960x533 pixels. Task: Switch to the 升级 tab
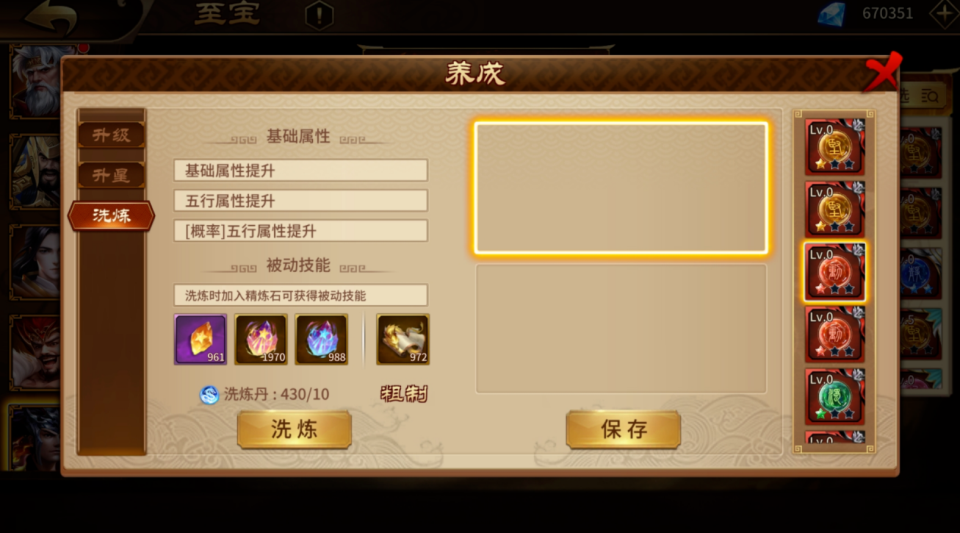111,135
